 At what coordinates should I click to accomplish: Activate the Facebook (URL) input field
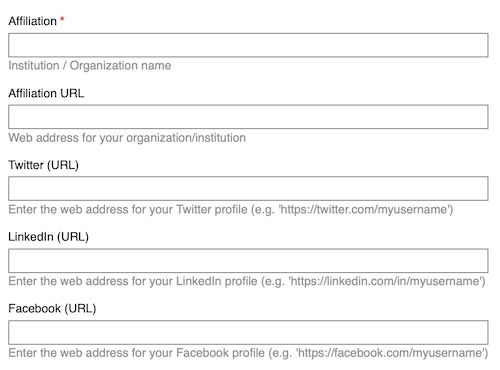[248, 332]
